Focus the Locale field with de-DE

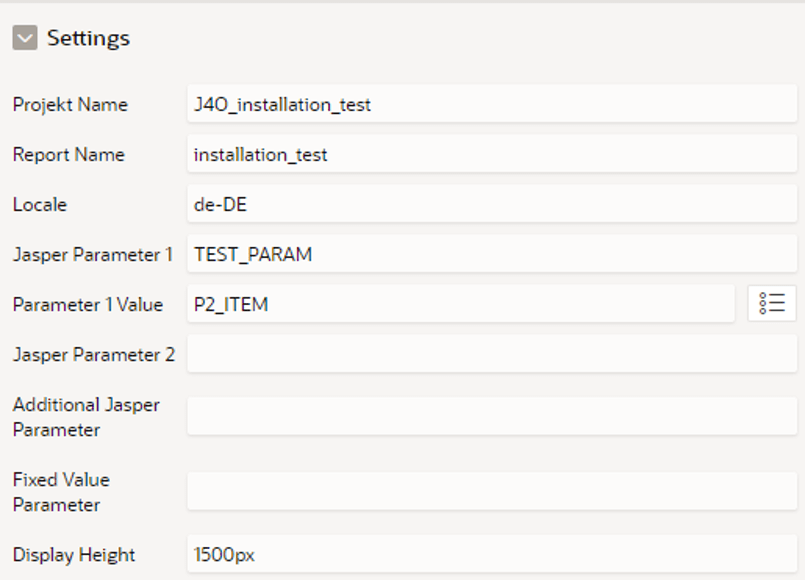coord(492,204)
